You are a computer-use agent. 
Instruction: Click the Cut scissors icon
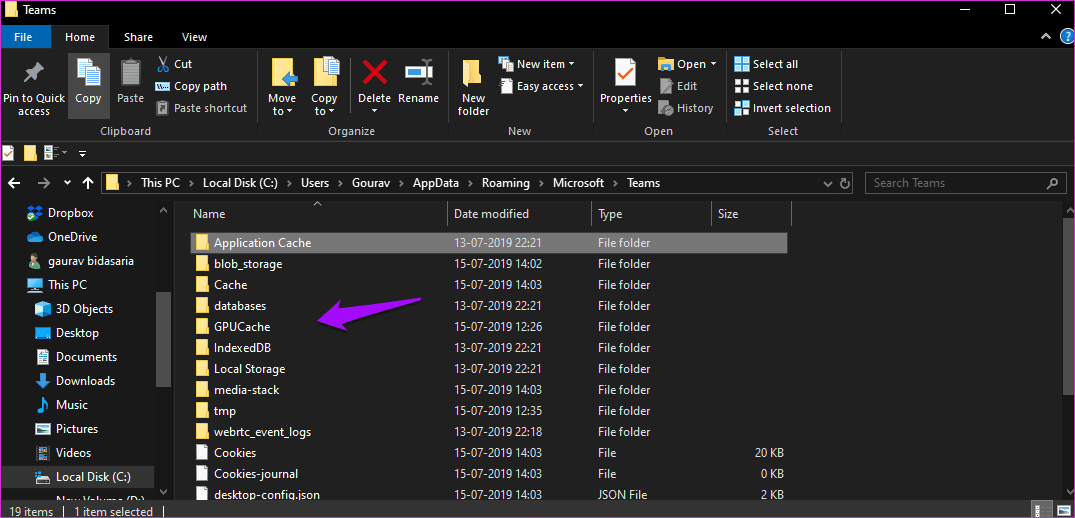tap(163, 64)
